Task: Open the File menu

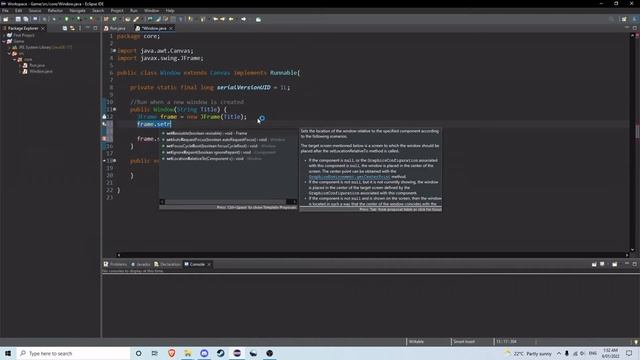Action: pyautogui.click(x=5, y=11)
